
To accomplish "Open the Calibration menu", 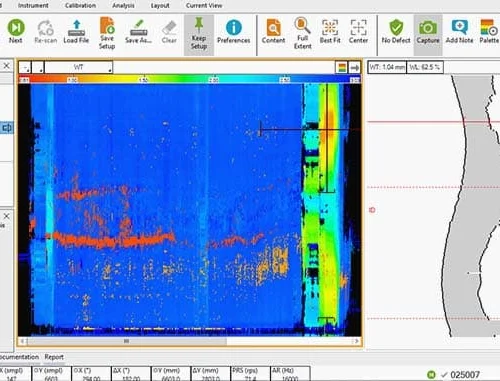I will click(80, 6).
